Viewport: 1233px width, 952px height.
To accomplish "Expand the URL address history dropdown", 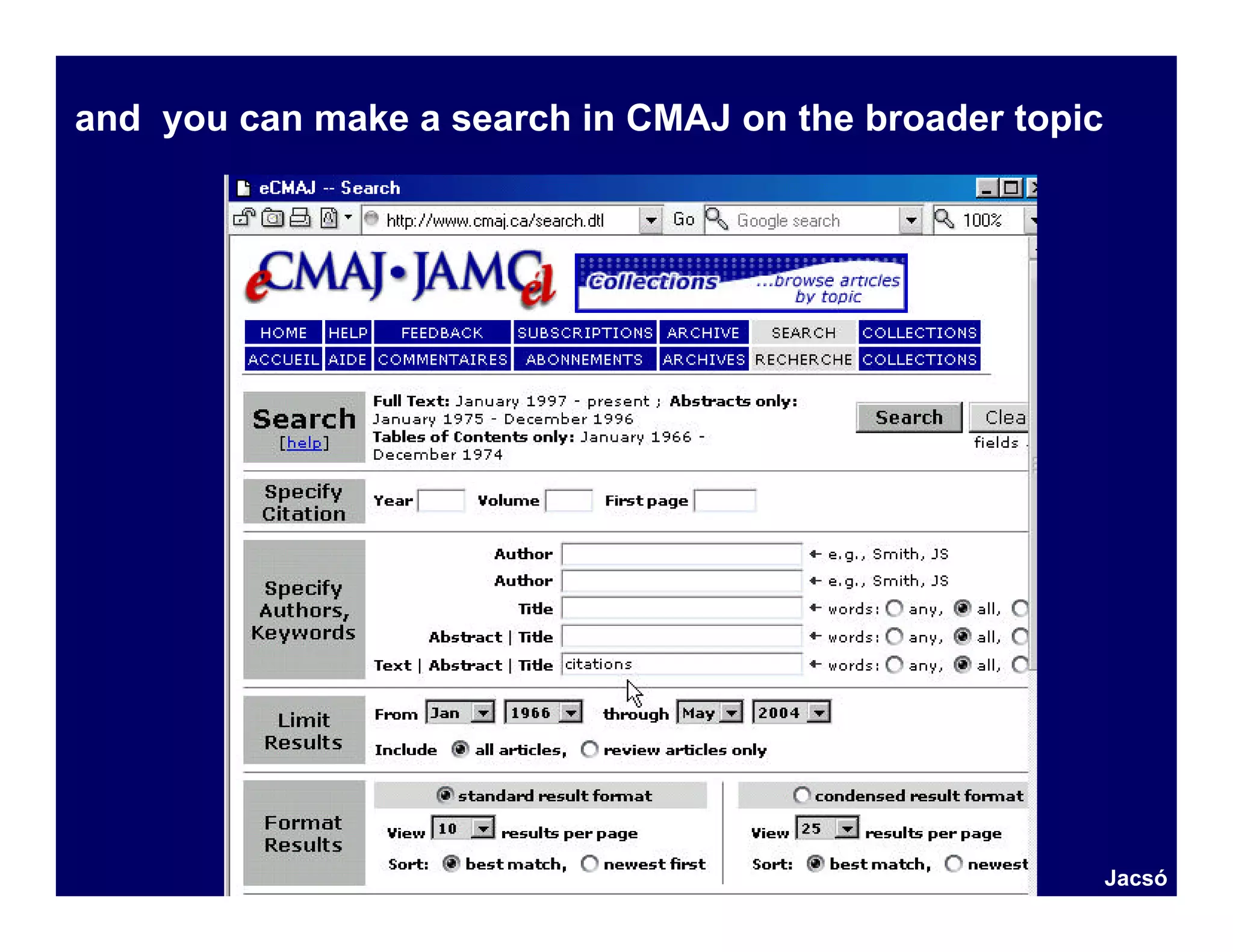I will click(x=650, y=220).
